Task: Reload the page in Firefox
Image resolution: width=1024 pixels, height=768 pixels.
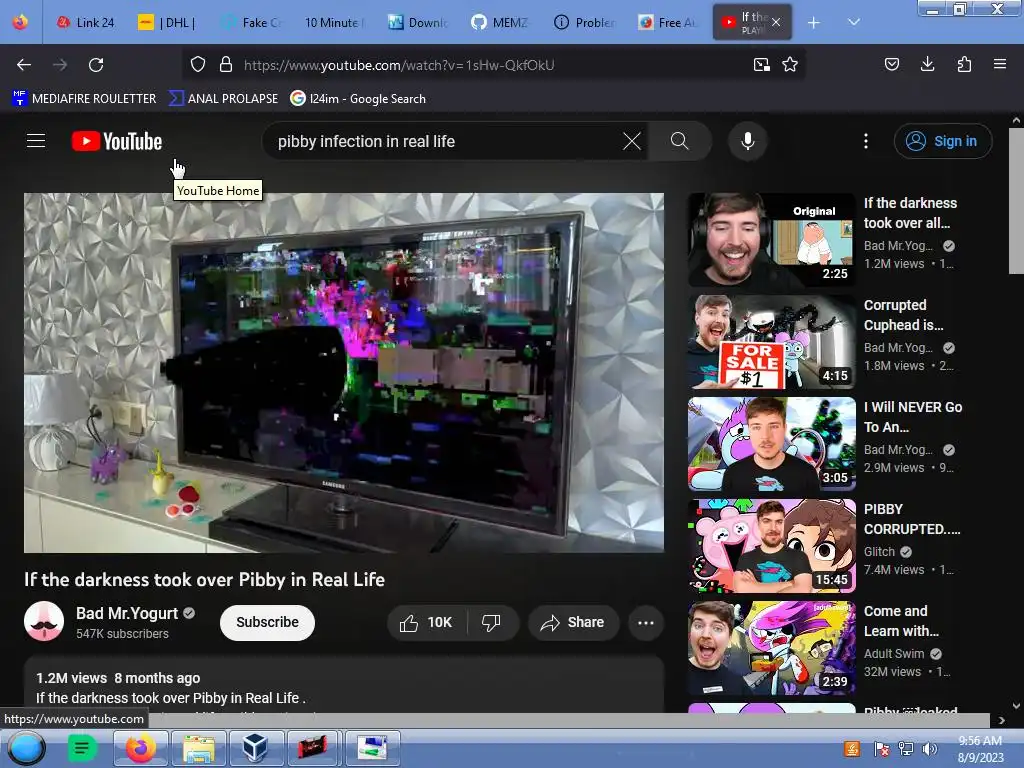Action: [x=96, y=65]
